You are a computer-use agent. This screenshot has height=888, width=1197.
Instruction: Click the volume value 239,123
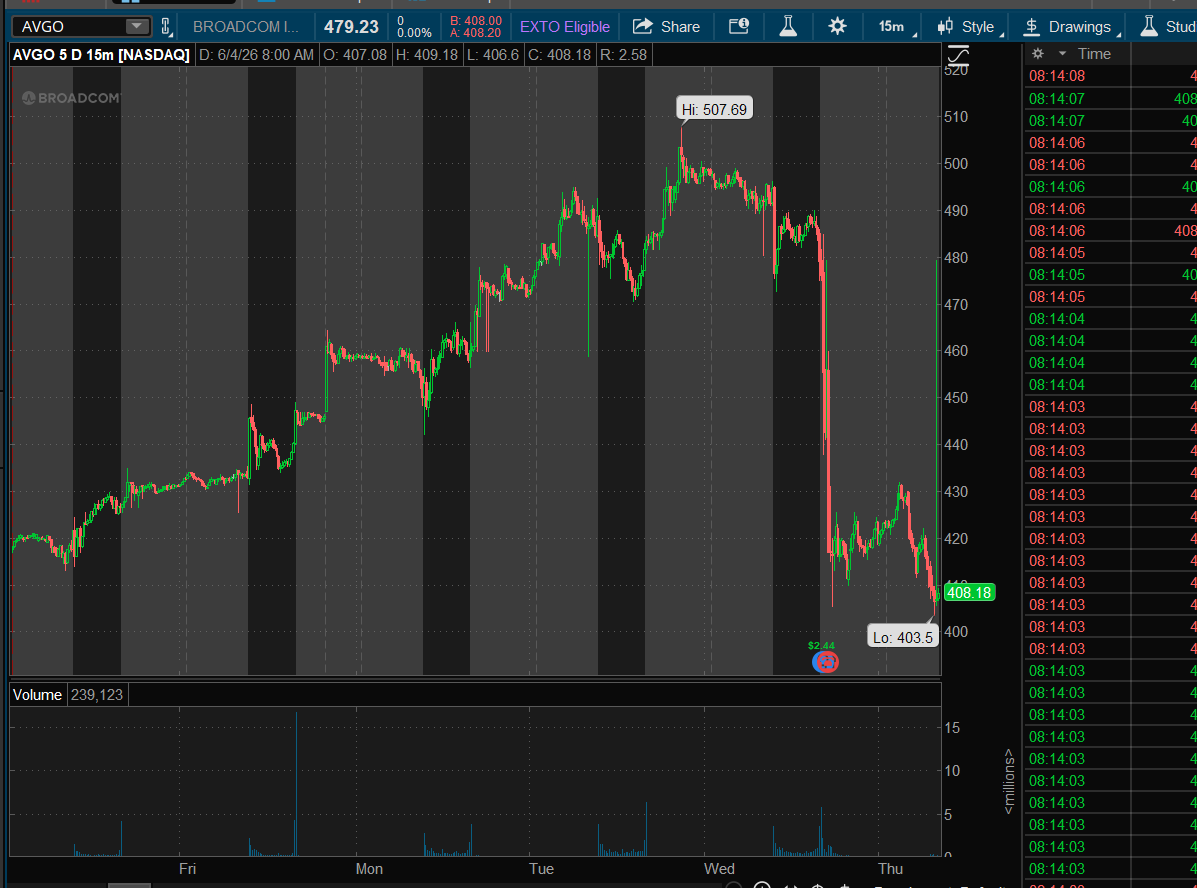pos(97,695)
